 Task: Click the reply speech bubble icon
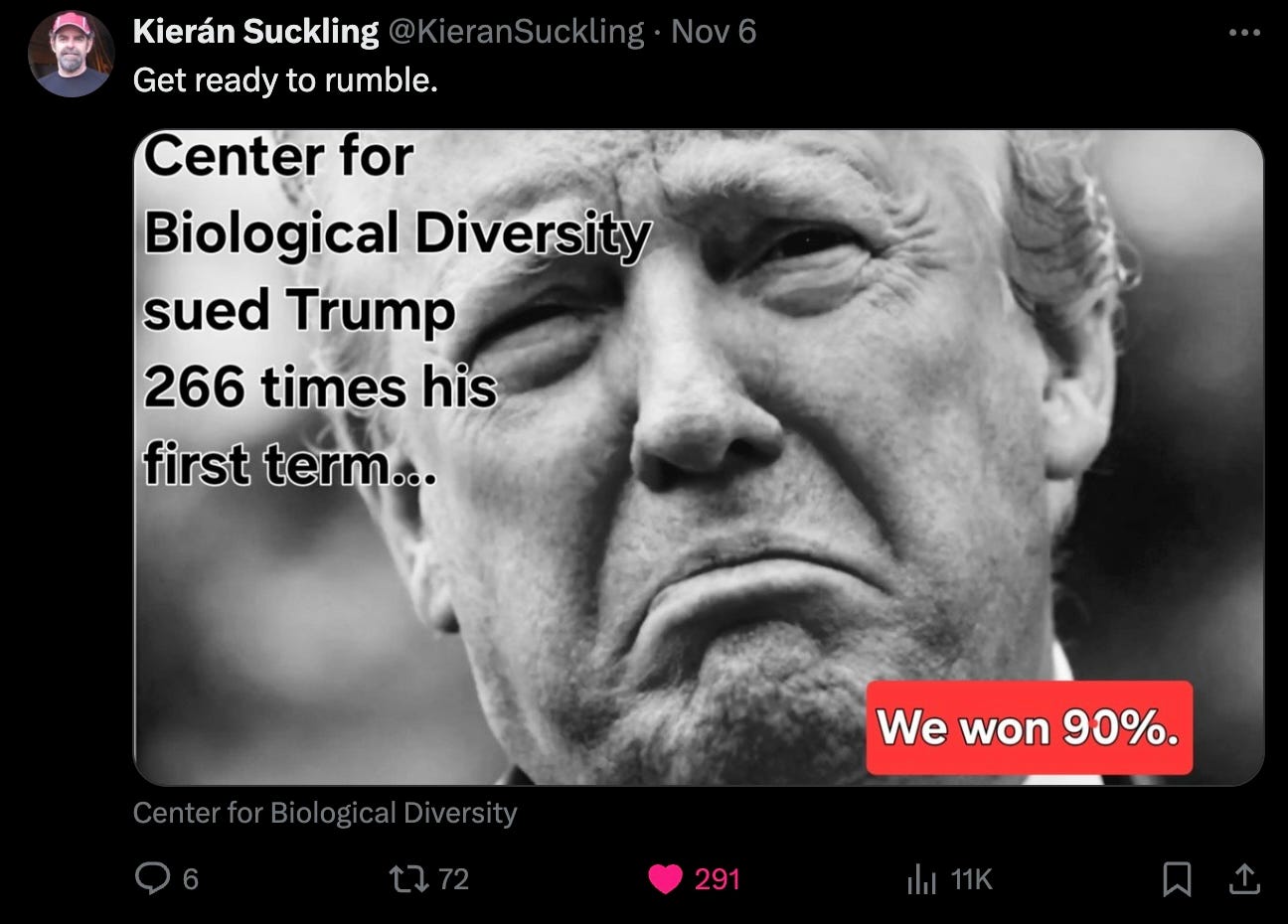152,878
